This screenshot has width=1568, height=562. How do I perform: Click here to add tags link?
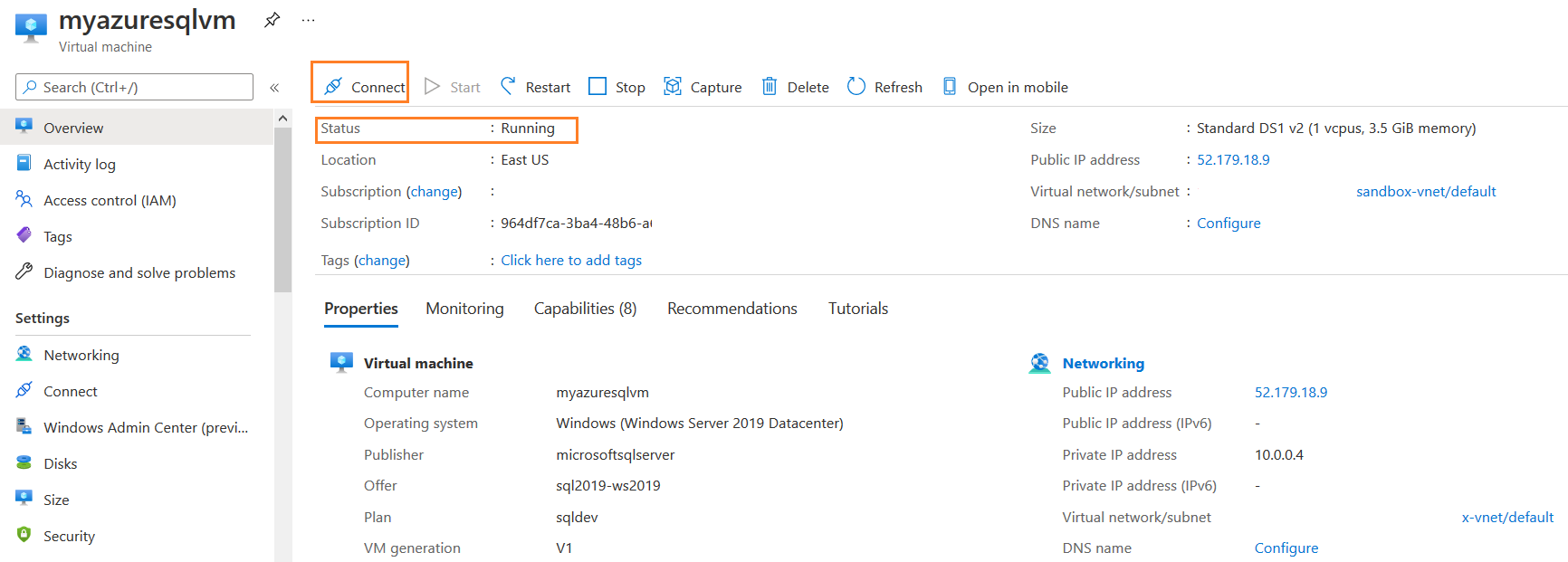pyautogui.click(x=571, y=261)
